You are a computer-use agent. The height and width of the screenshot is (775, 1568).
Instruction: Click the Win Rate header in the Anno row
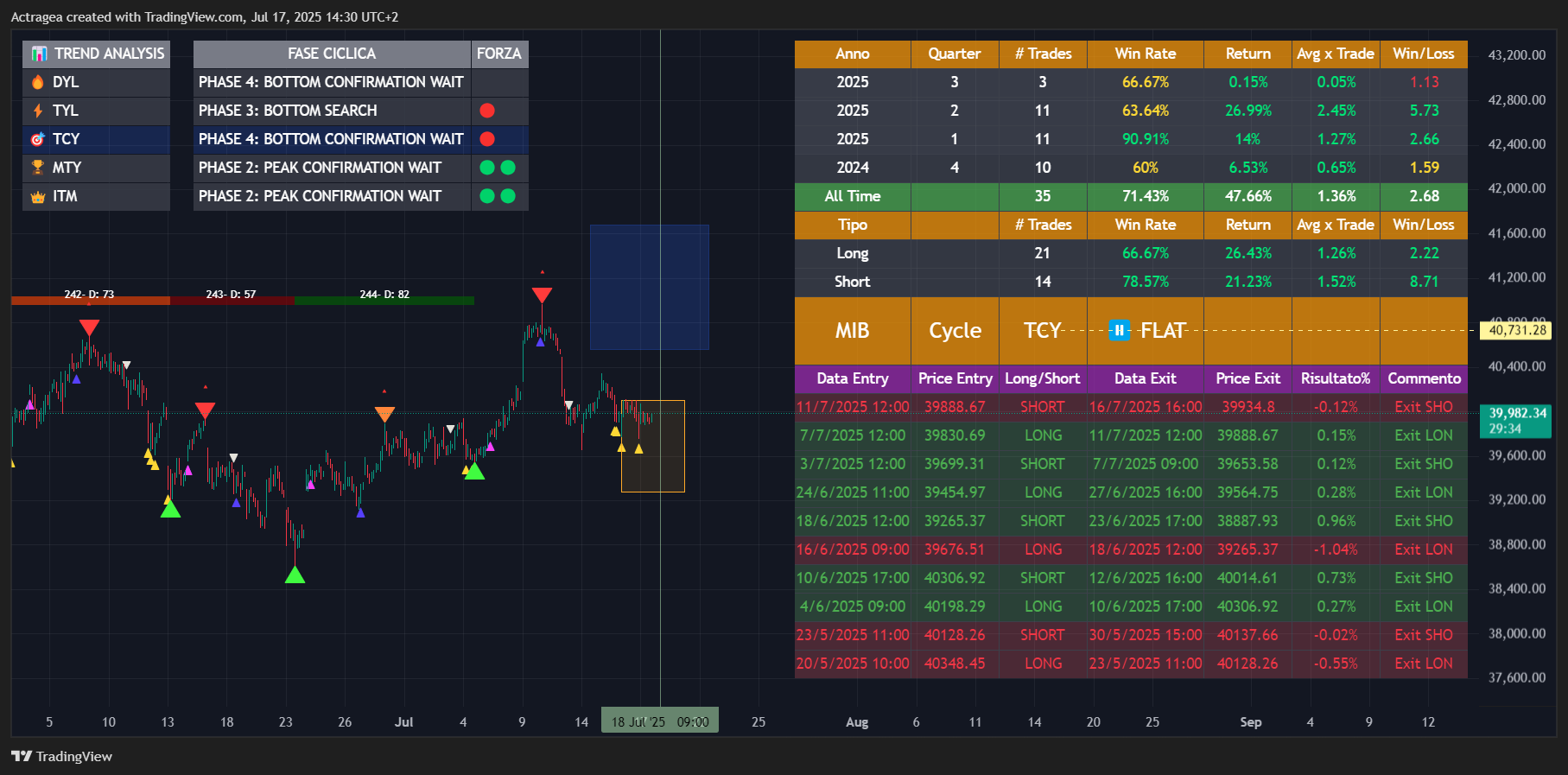pos(1146,54)
